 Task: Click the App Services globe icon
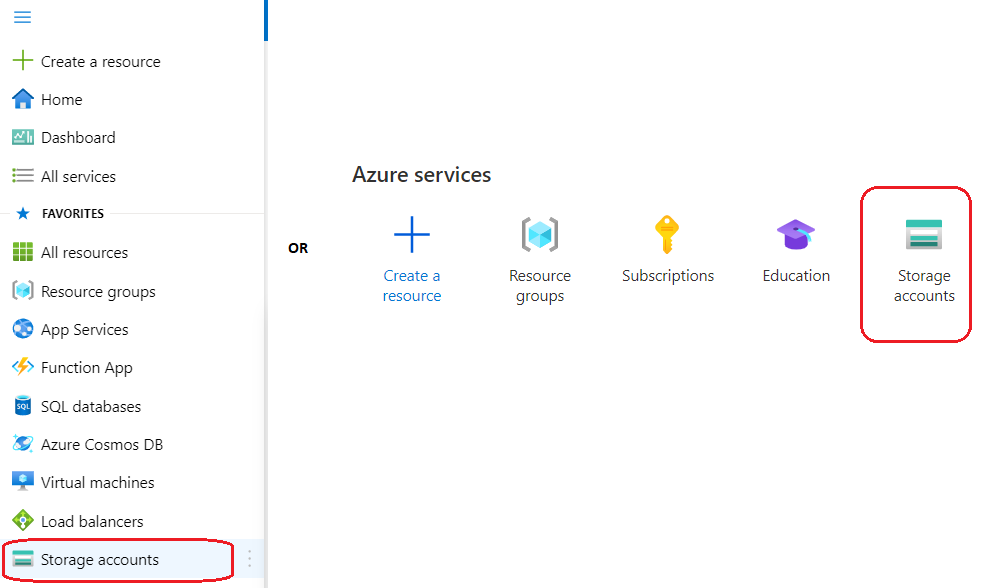click(23, 329)
